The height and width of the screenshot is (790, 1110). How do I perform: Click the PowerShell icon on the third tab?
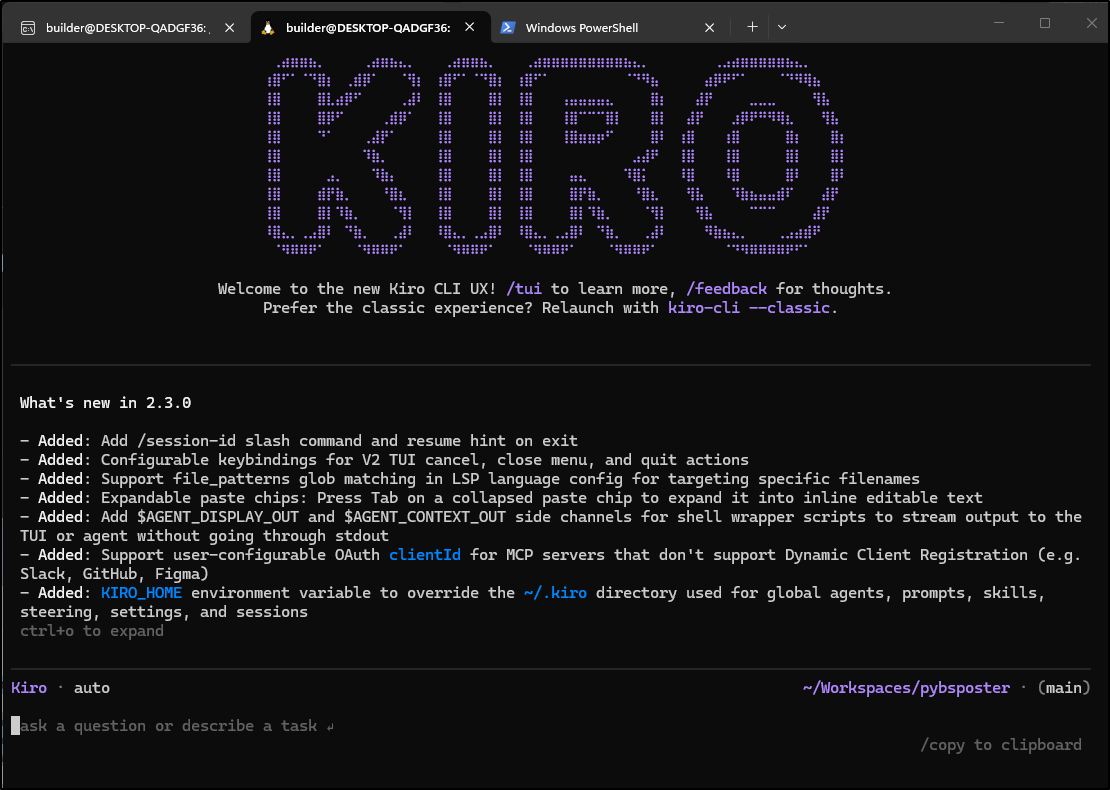click(508, 28)
